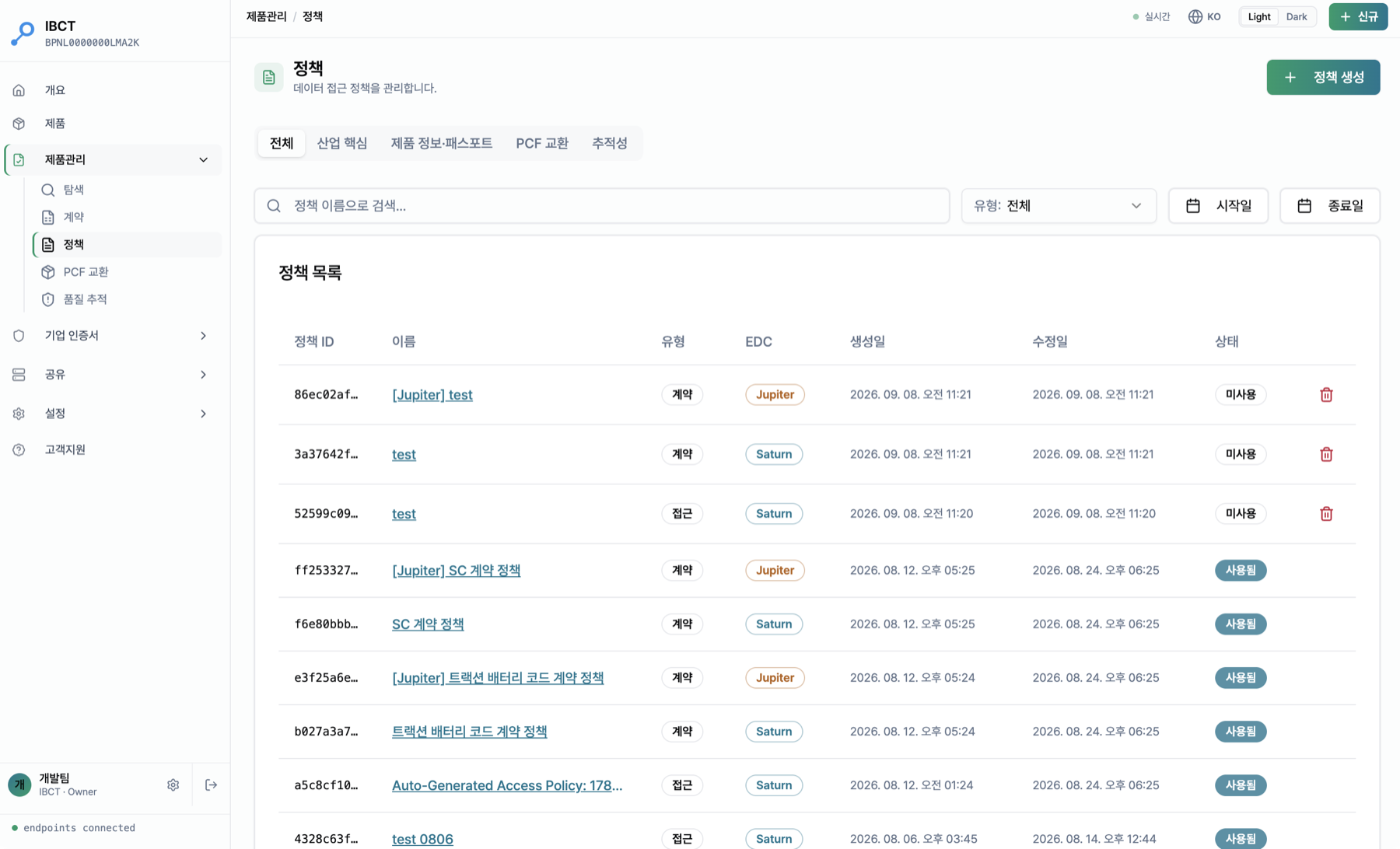Screen dimensions: 1400x849
Task: Delete policy 52599c09 with trash icon
Action: click(1326, 514)
